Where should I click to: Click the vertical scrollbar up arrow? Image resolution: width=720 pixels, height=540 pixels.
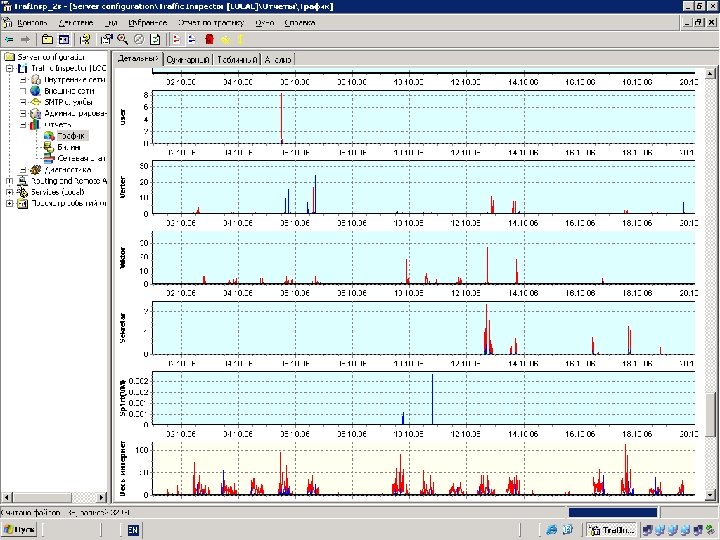711,73
